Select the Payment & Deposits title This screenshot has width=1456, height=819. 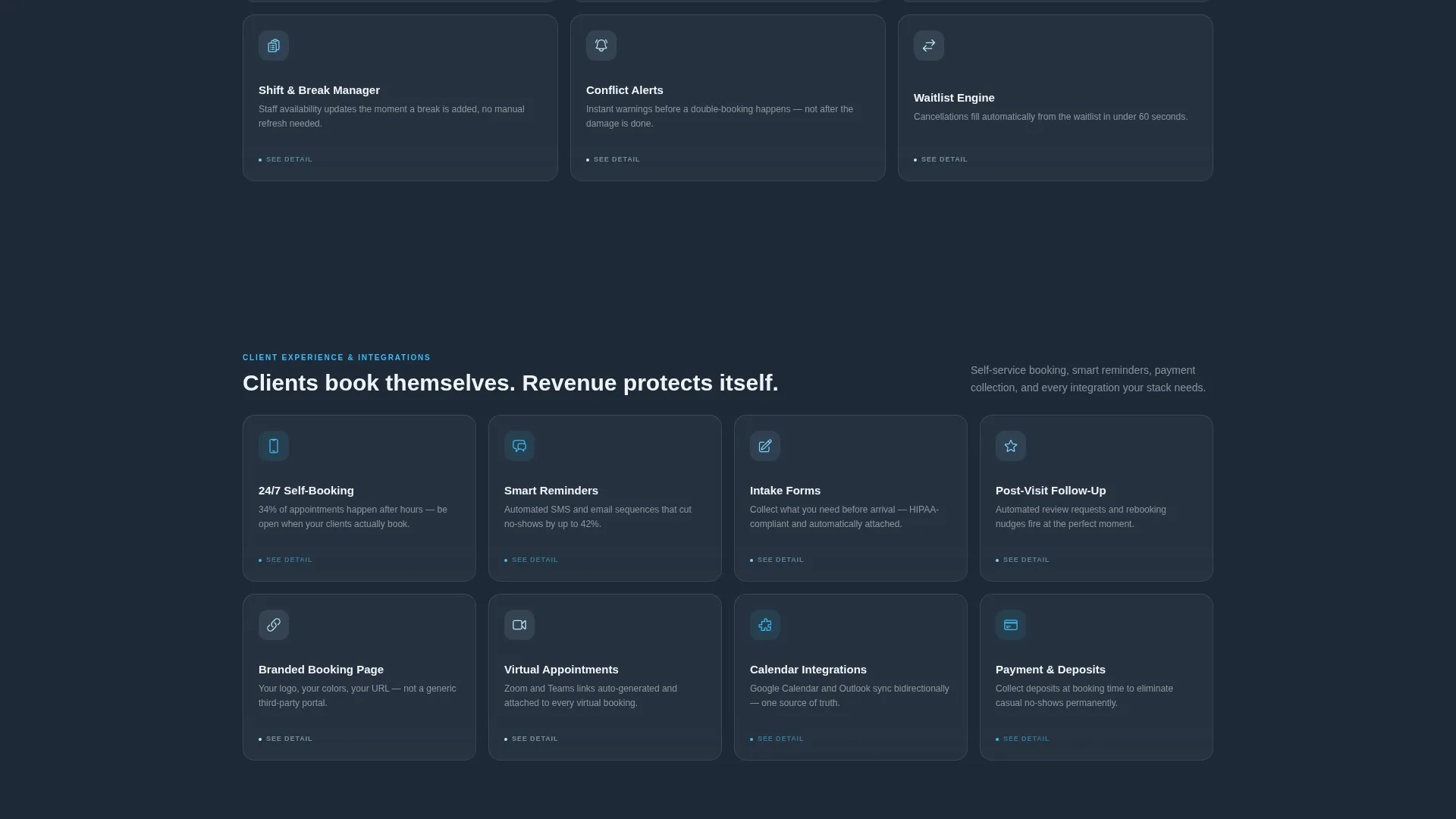pyautogui.click(x=1050, y=670)
